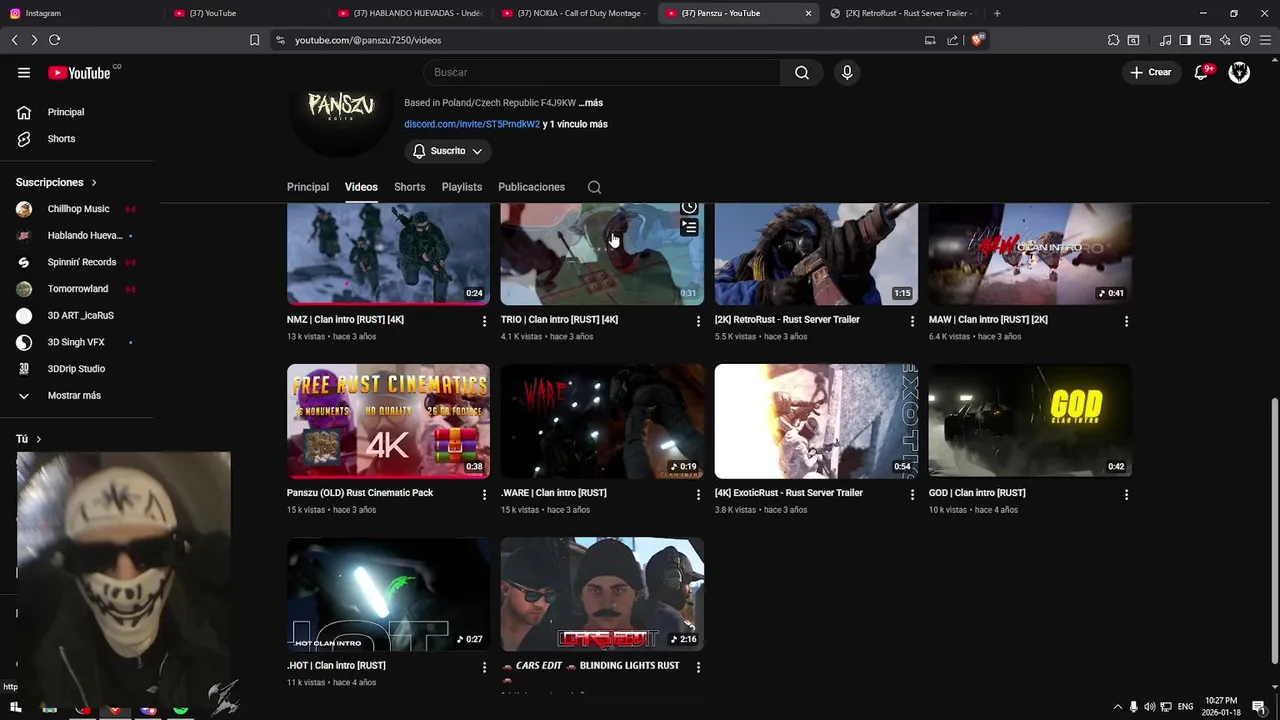
Task: Open the FREE RUST CINEMATICS thumbnail
Action: tap(388, 421)
